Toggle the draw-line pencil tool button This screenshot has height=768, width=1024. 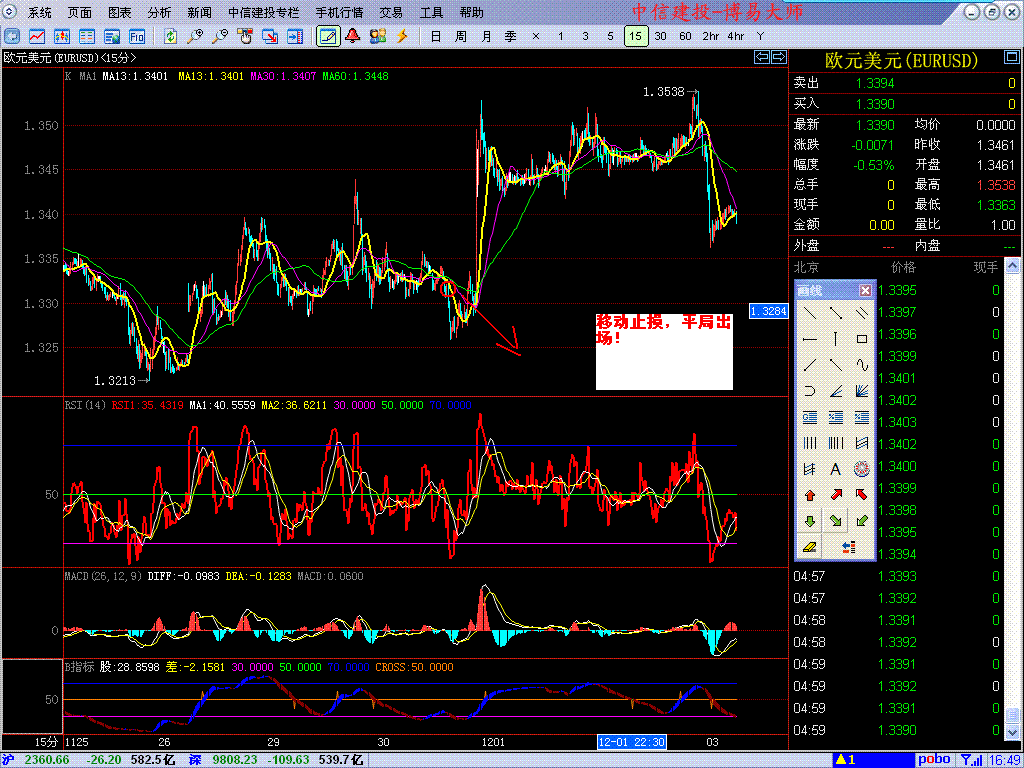328,36
